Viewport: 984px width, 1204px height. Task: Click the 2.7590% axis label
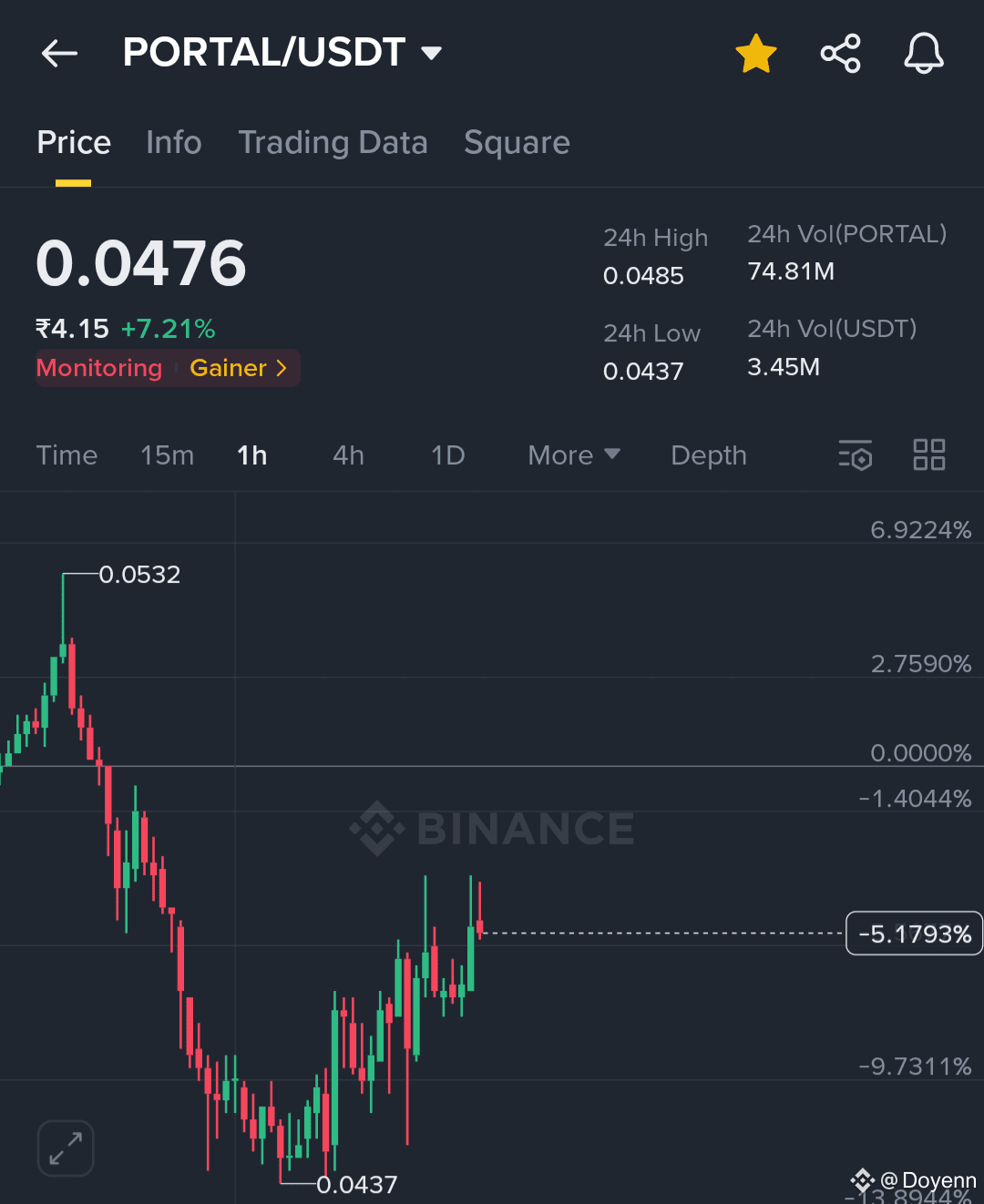pyautogui.click(x=921, y=664)
